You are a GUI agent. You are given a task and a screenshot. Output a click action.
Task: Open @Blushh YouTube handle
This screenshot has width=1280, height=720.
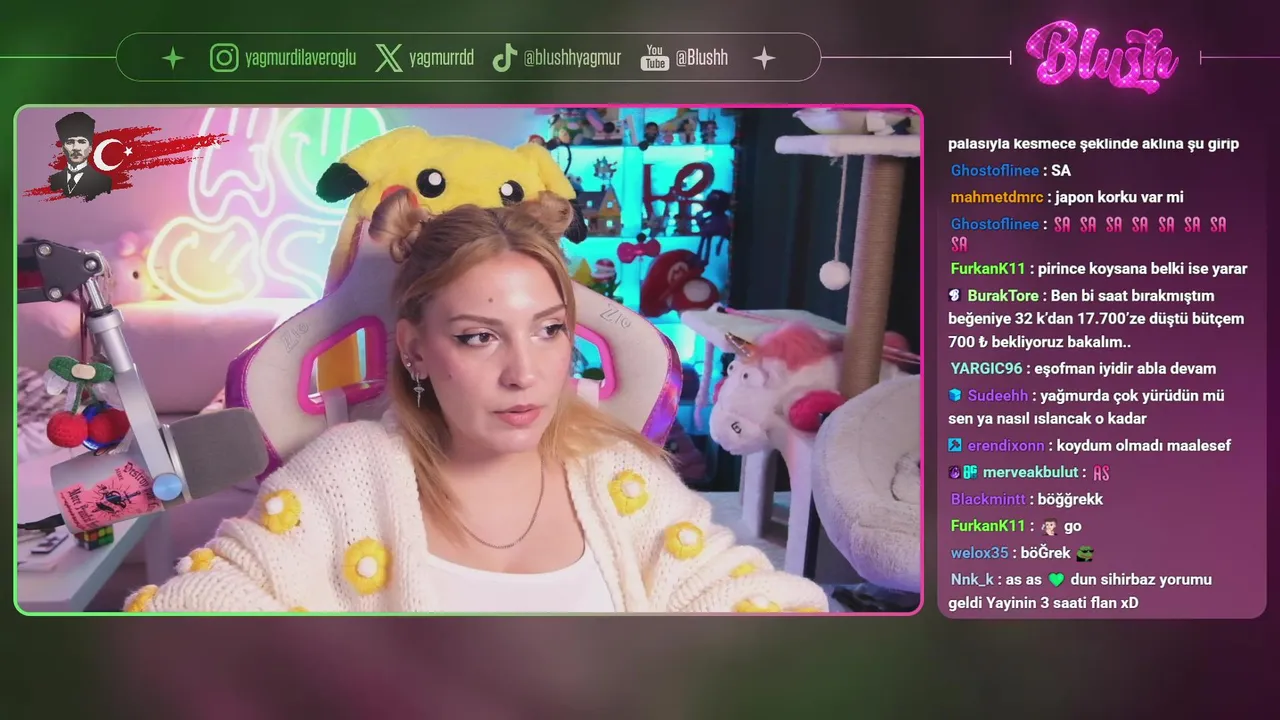pos(701,58)
